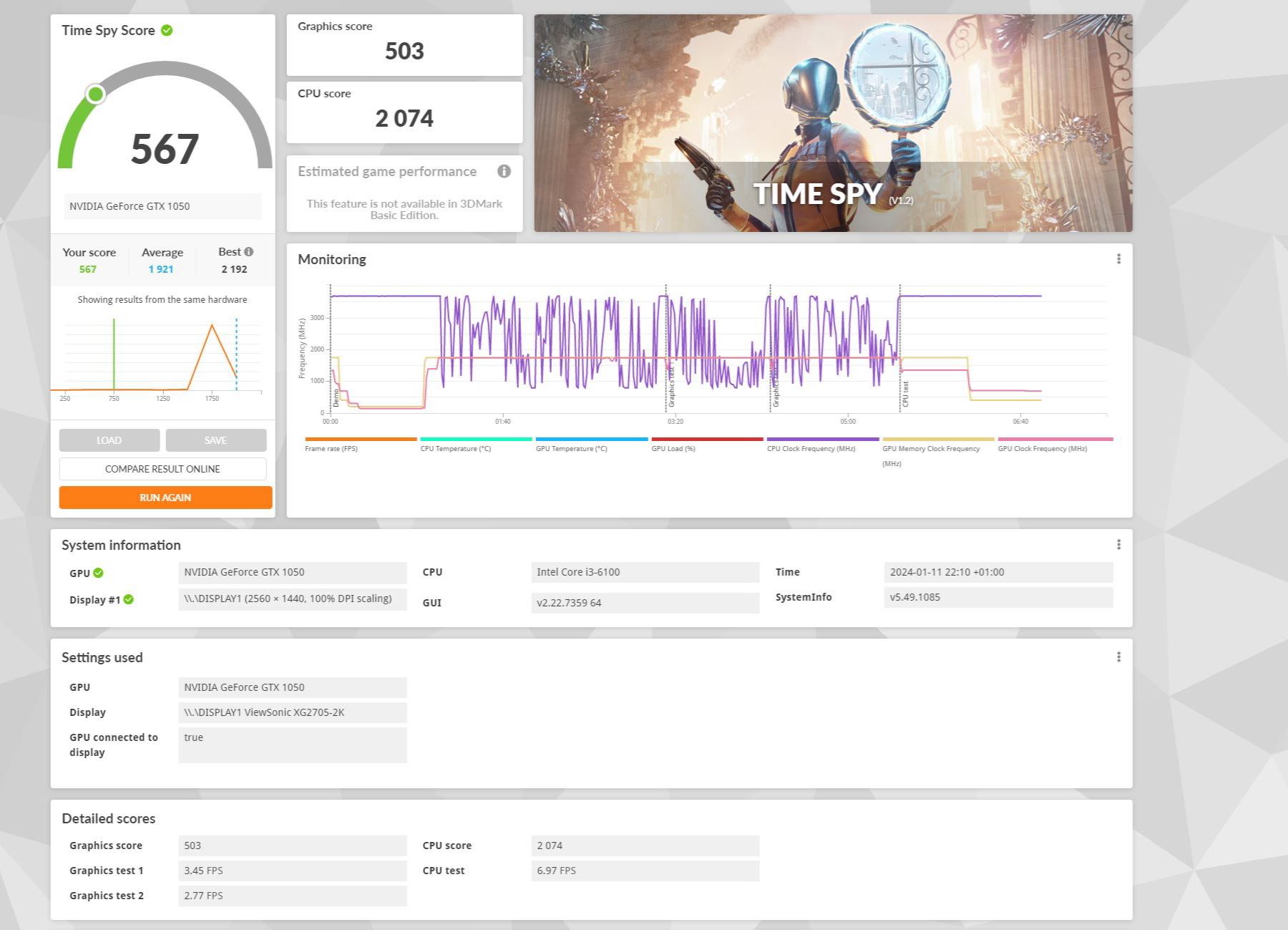Toggle the Frame rate (FPS) legend series
The width and height of the screenshot is (1288, 930).
tap(331, 448)
